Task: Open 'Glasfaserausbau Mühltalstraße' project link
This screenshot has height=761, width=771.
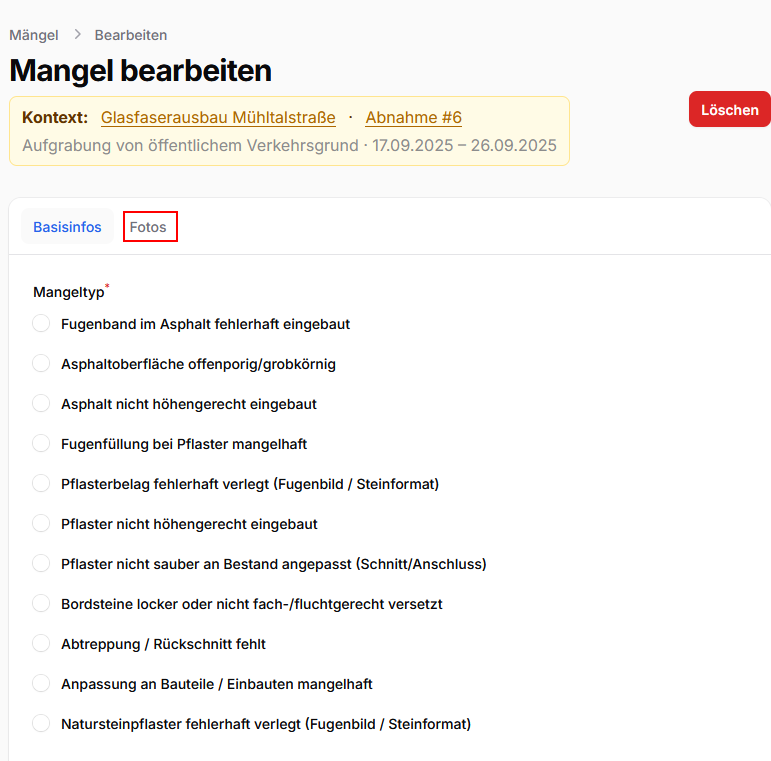Action: [x=218, y=118]
